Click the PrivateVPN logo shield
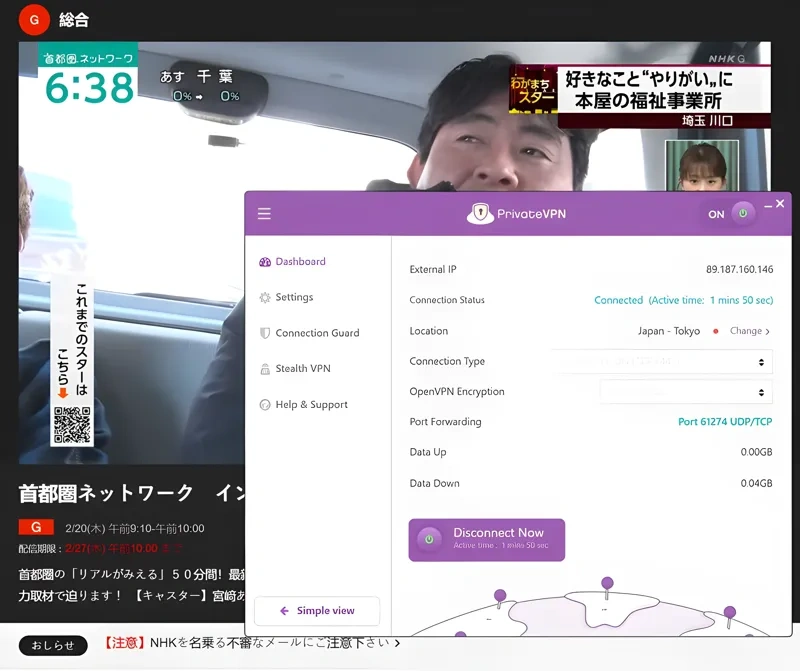 click(x=480, y=213)
